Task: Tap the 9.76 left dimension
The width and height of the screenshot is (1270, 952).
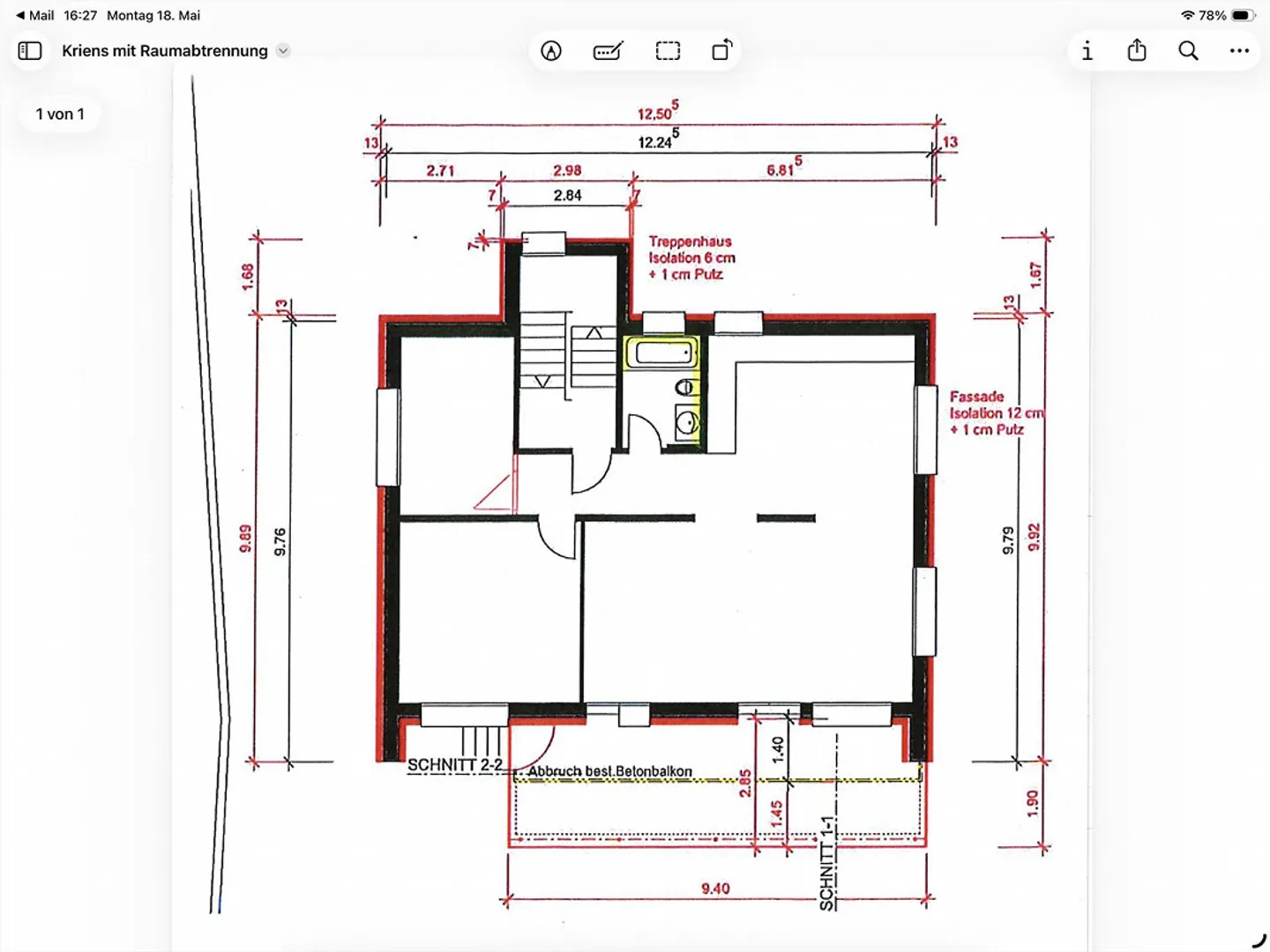Action: (280, 541)
